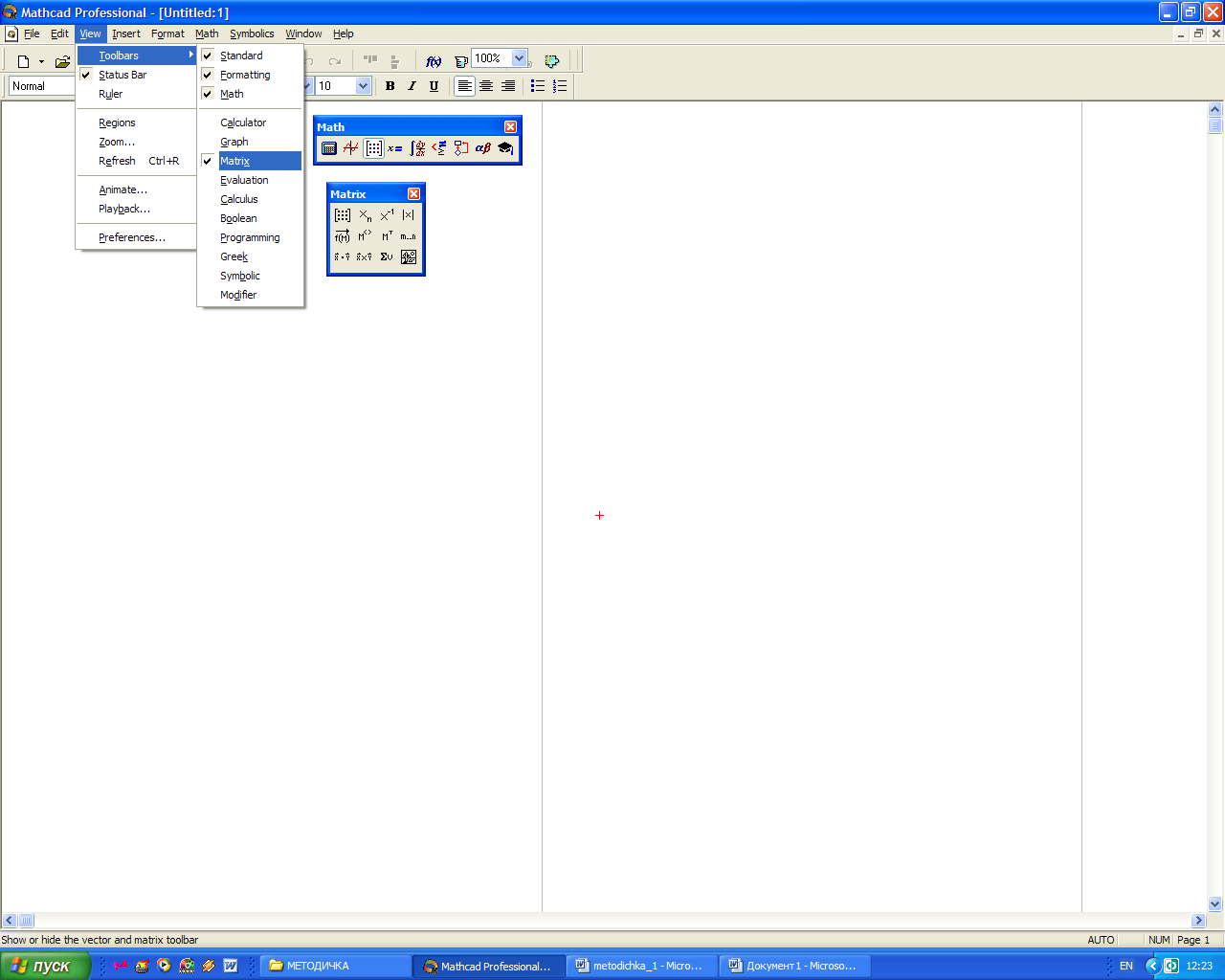Screen dimensions: 1225x980
Task: Click the Insert Function f(x) toolbar icon
Action: (x=434, y=60)
